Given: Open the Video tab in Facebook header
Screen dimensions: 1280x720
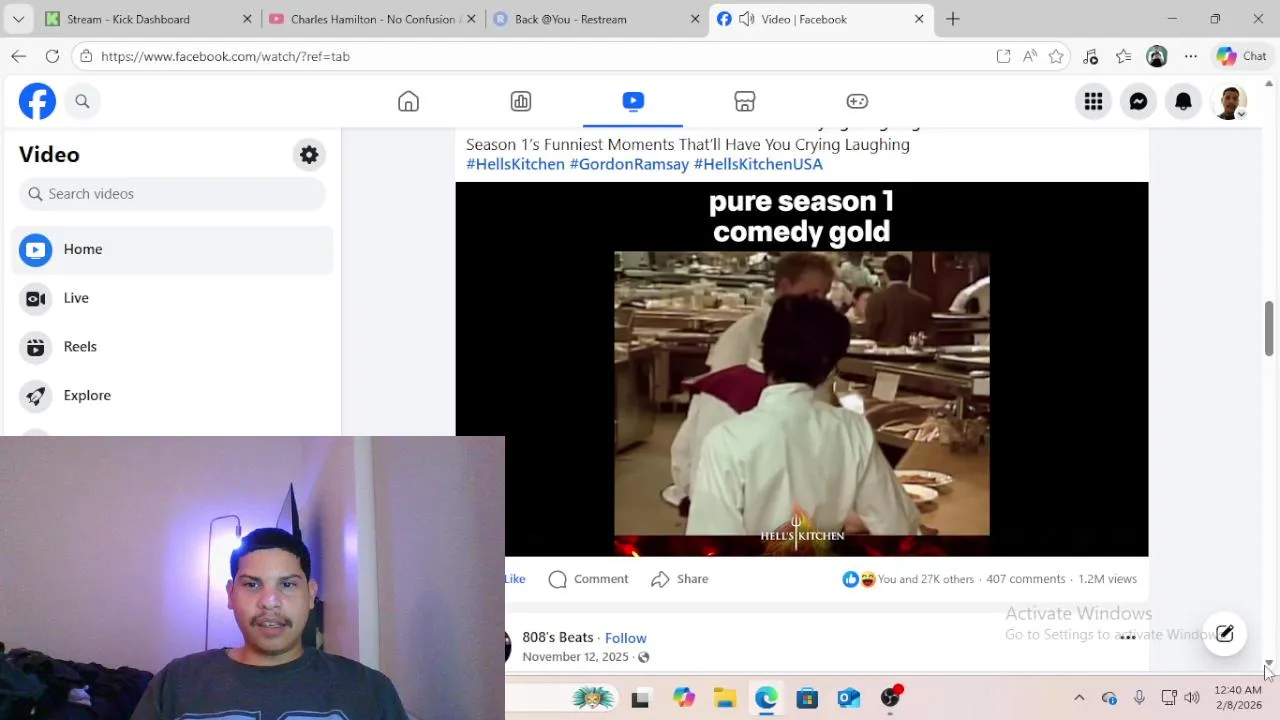Looking at the screenshot, I should point(633,101).
